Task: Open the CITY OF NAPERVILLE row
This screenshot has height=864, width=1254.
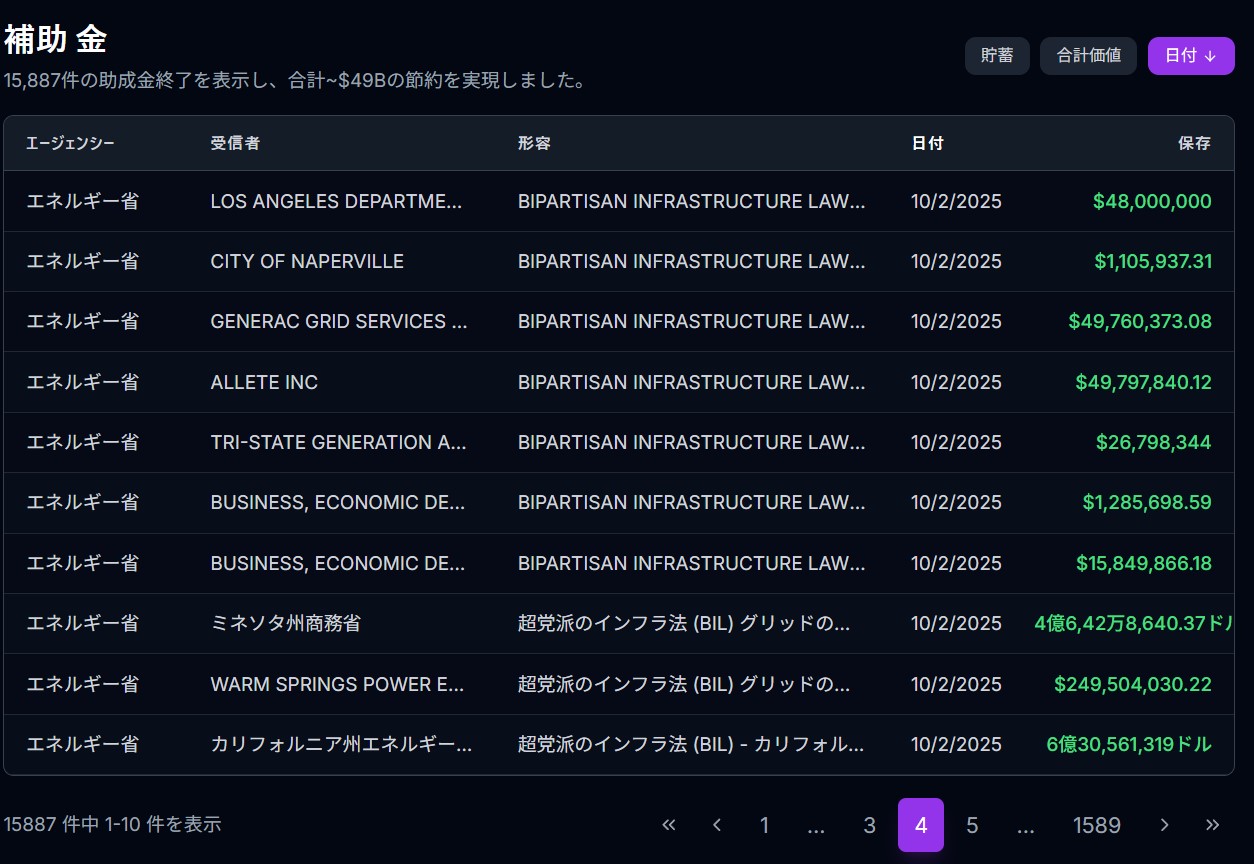Action: (307, 262)
